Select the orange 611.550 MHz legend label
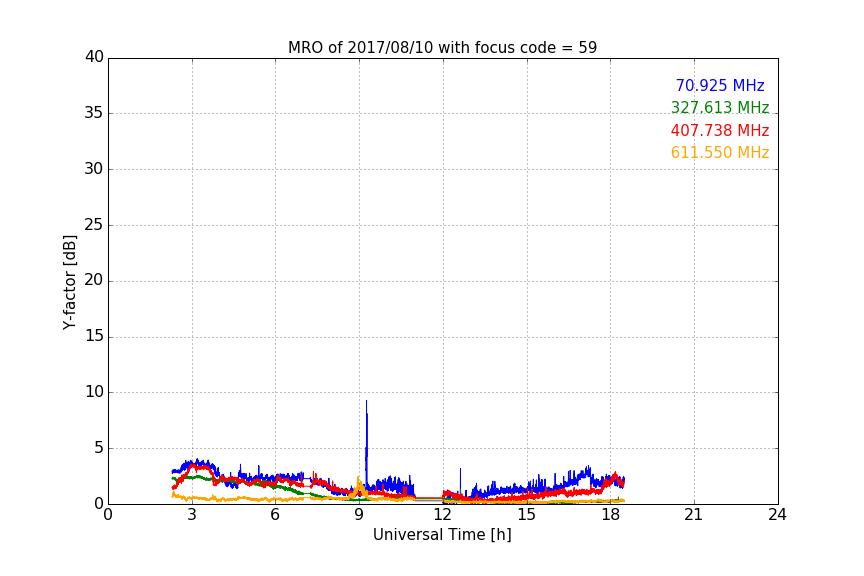The image size is (864, 576). (720, 152)
